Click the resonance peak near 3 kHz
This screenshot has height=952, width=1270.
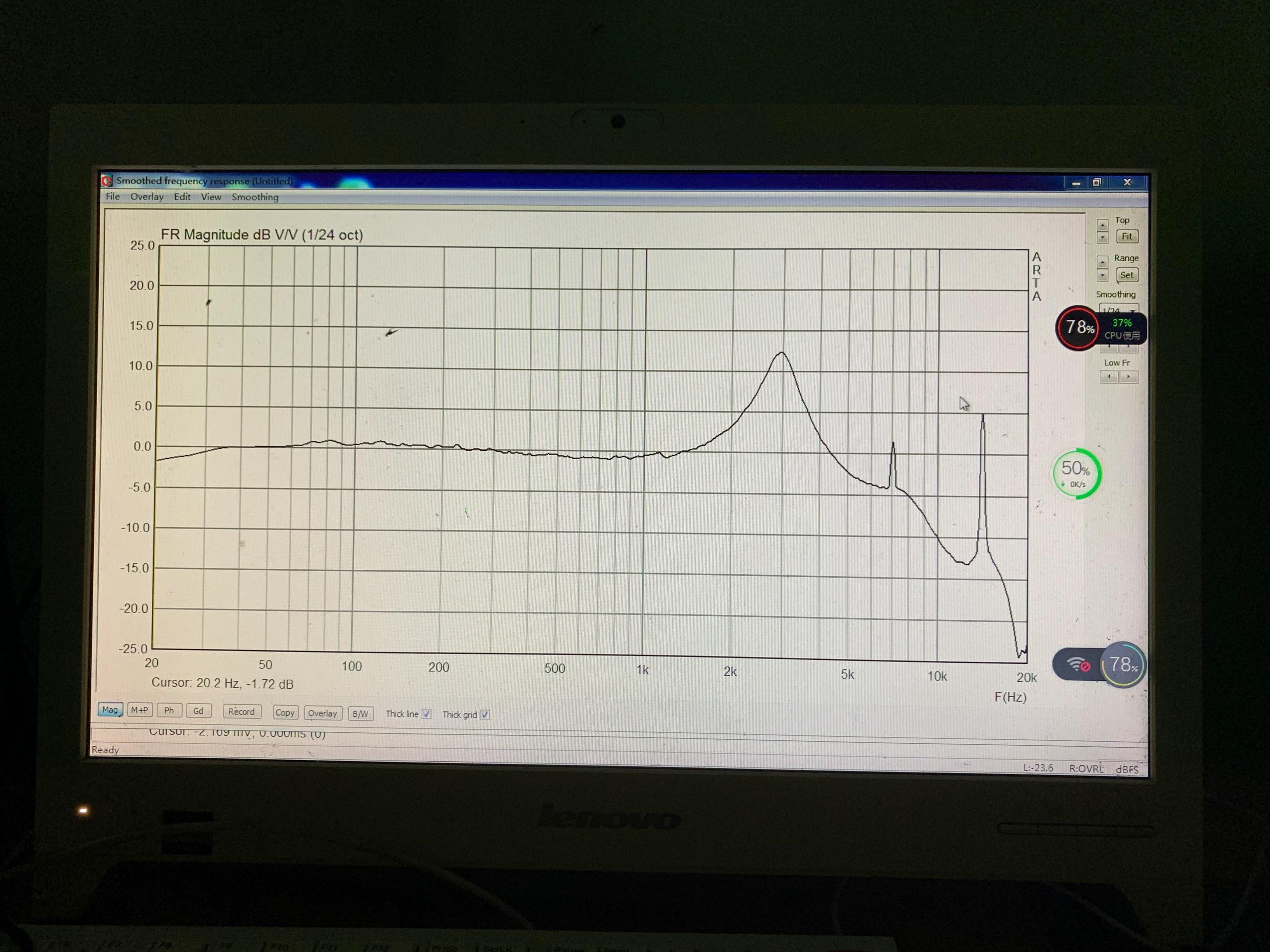point(782,353)
